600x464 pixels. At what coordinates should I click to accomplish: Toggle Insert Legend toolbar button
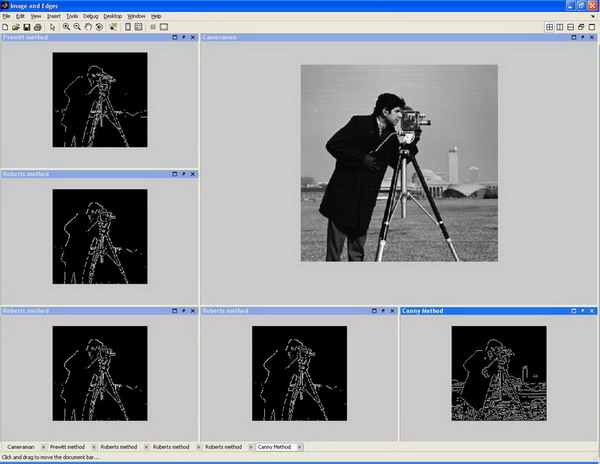[139, 27]
